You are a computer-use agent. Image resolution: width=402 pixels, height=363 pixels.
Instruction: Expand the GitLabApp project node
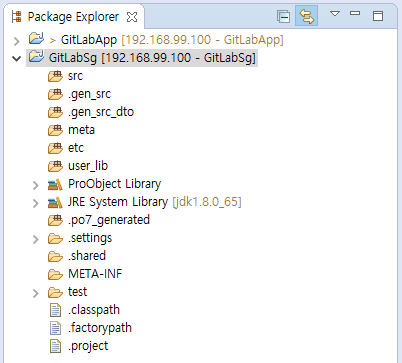point(16,41)
